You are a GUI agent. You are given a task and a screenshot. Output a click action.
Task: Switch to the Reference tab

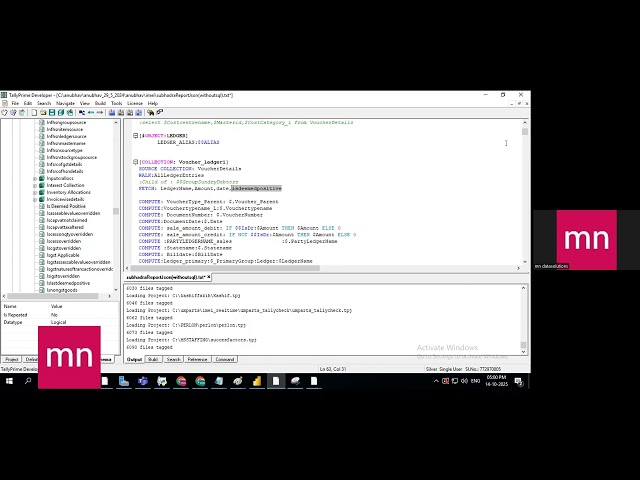(197, 360)
